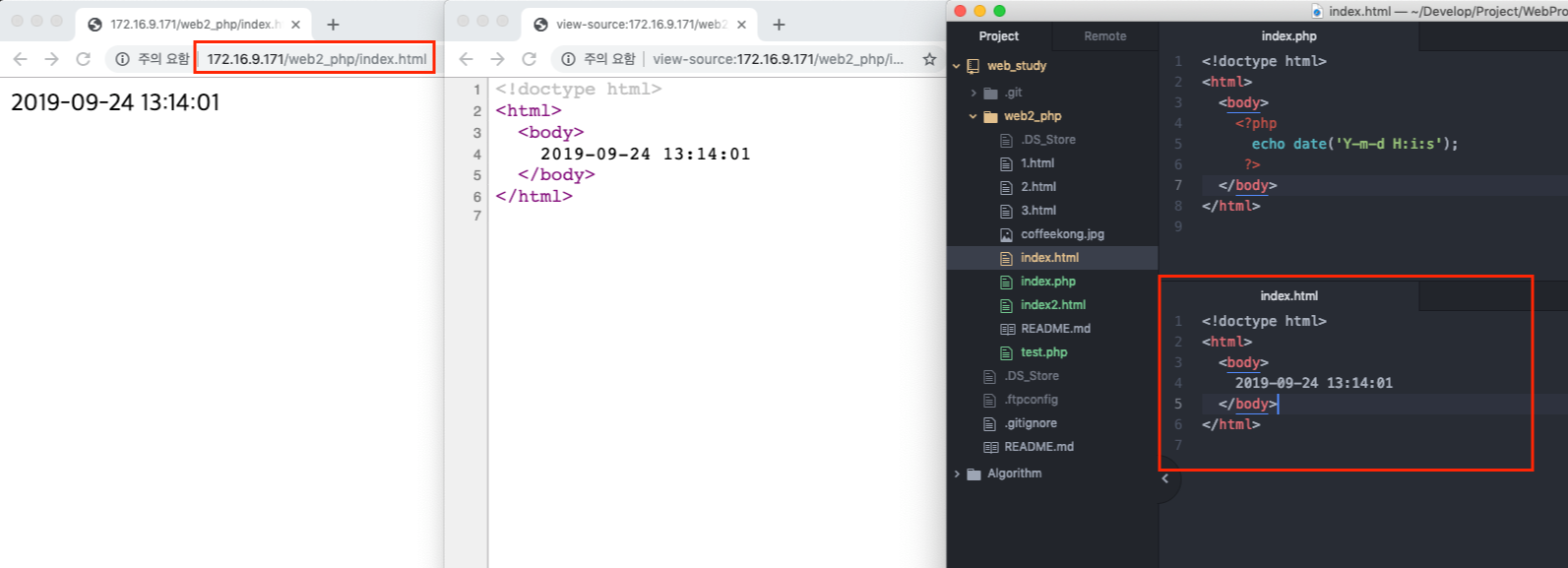
Task: Click view-source address bar URL
Action: 778,59
